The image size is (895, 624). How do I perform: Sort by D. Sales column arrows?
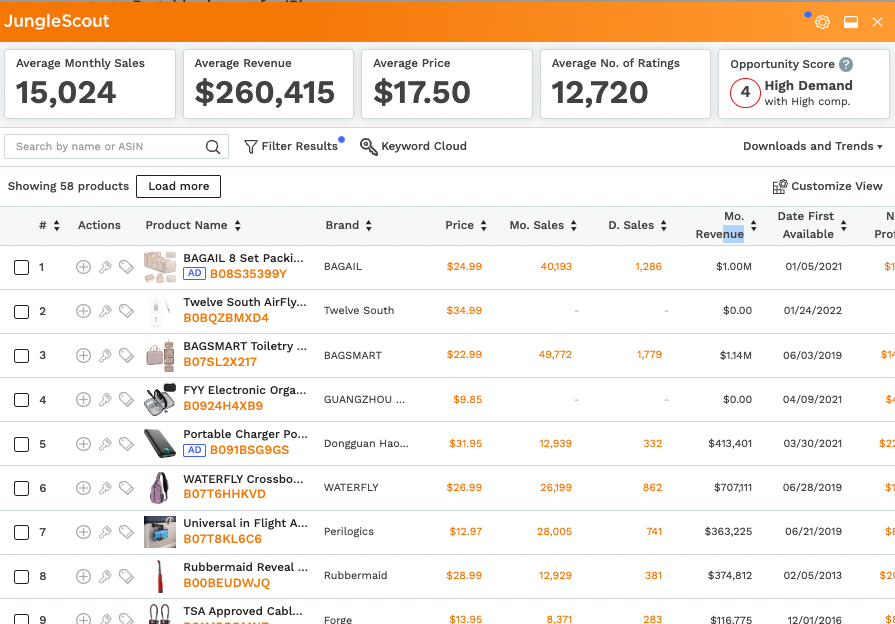663,226
